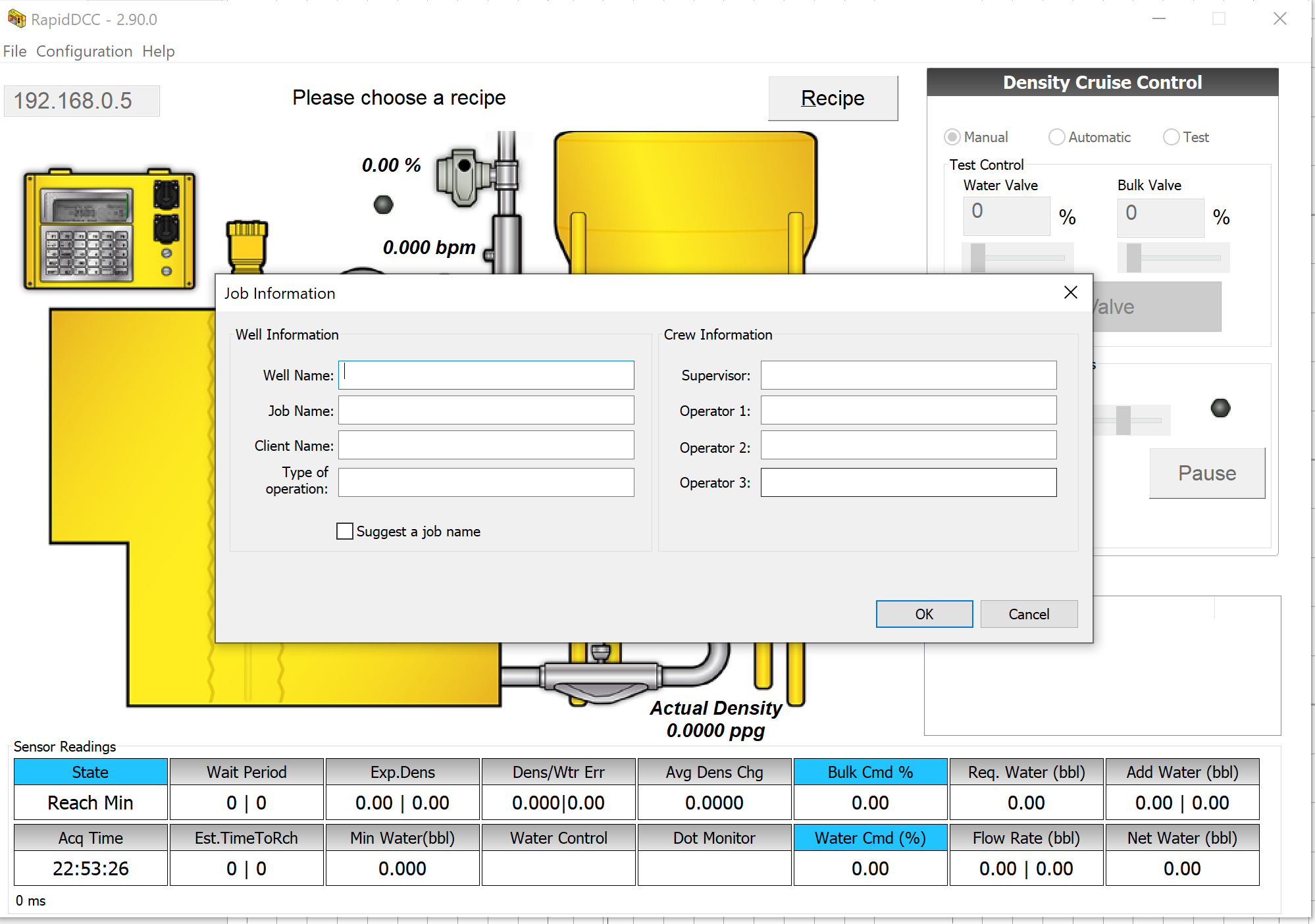Click the dark indicator dot below 0.00 %

point(383,205)
